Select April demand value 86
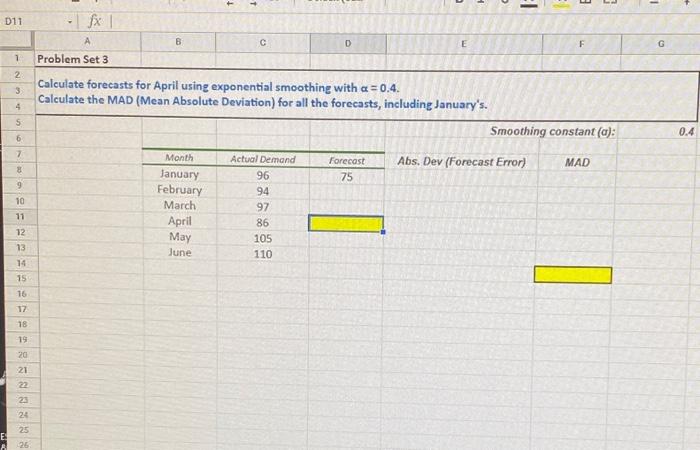This screenshot has height=450, width=700. 262,223
